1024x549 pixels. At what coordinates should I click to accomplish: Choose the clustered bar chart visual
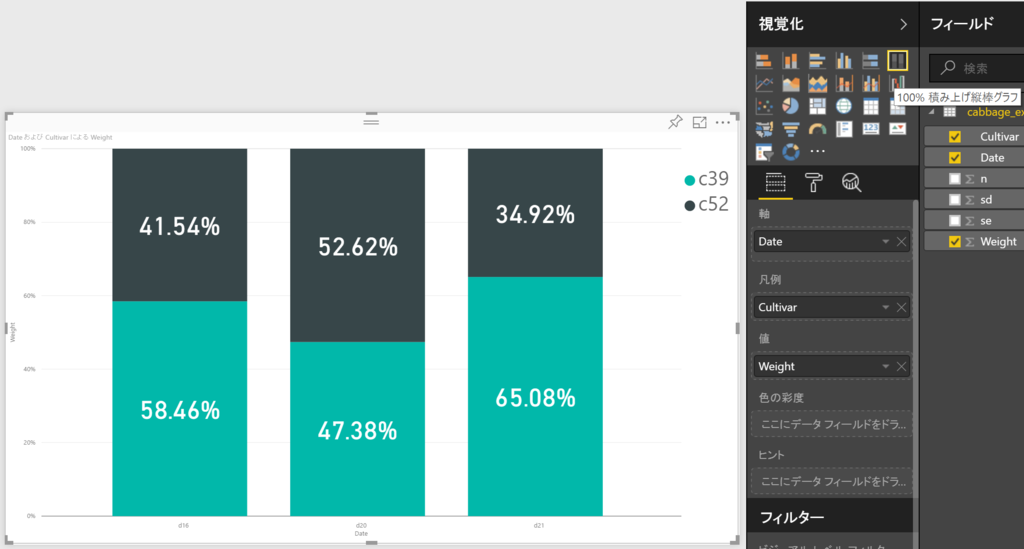click(x=817, y=61)
